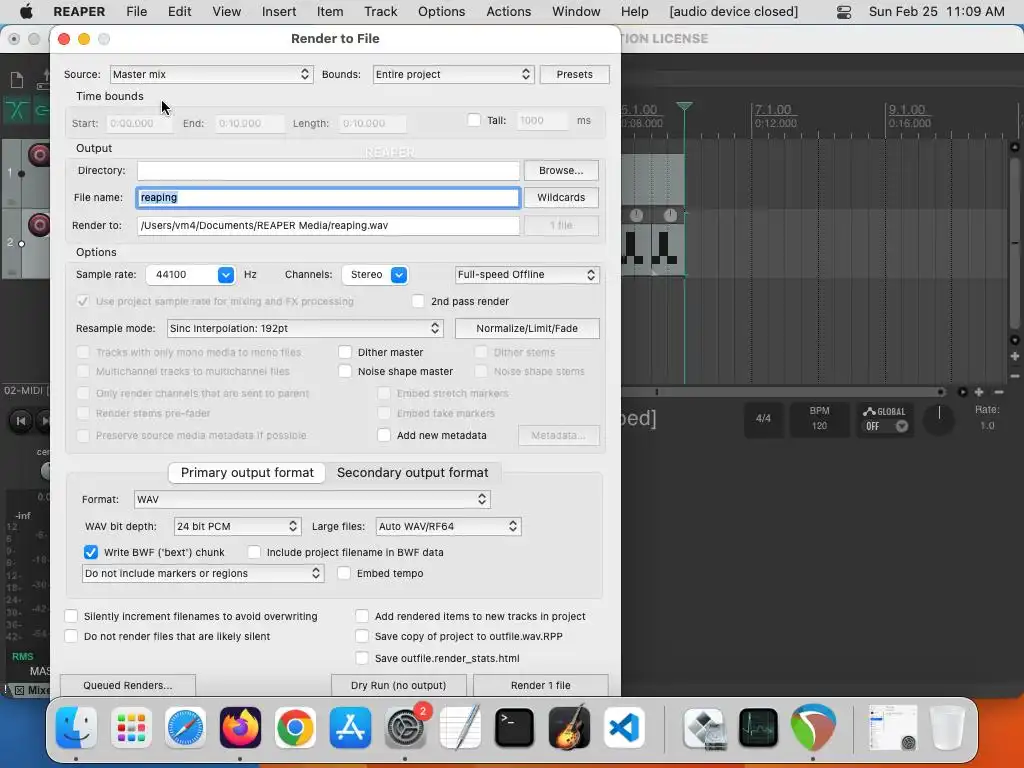This screenshot has width=1024, height=768.
Task: Open Google Chrome from the dock
Action: click(x=295, y=728)
